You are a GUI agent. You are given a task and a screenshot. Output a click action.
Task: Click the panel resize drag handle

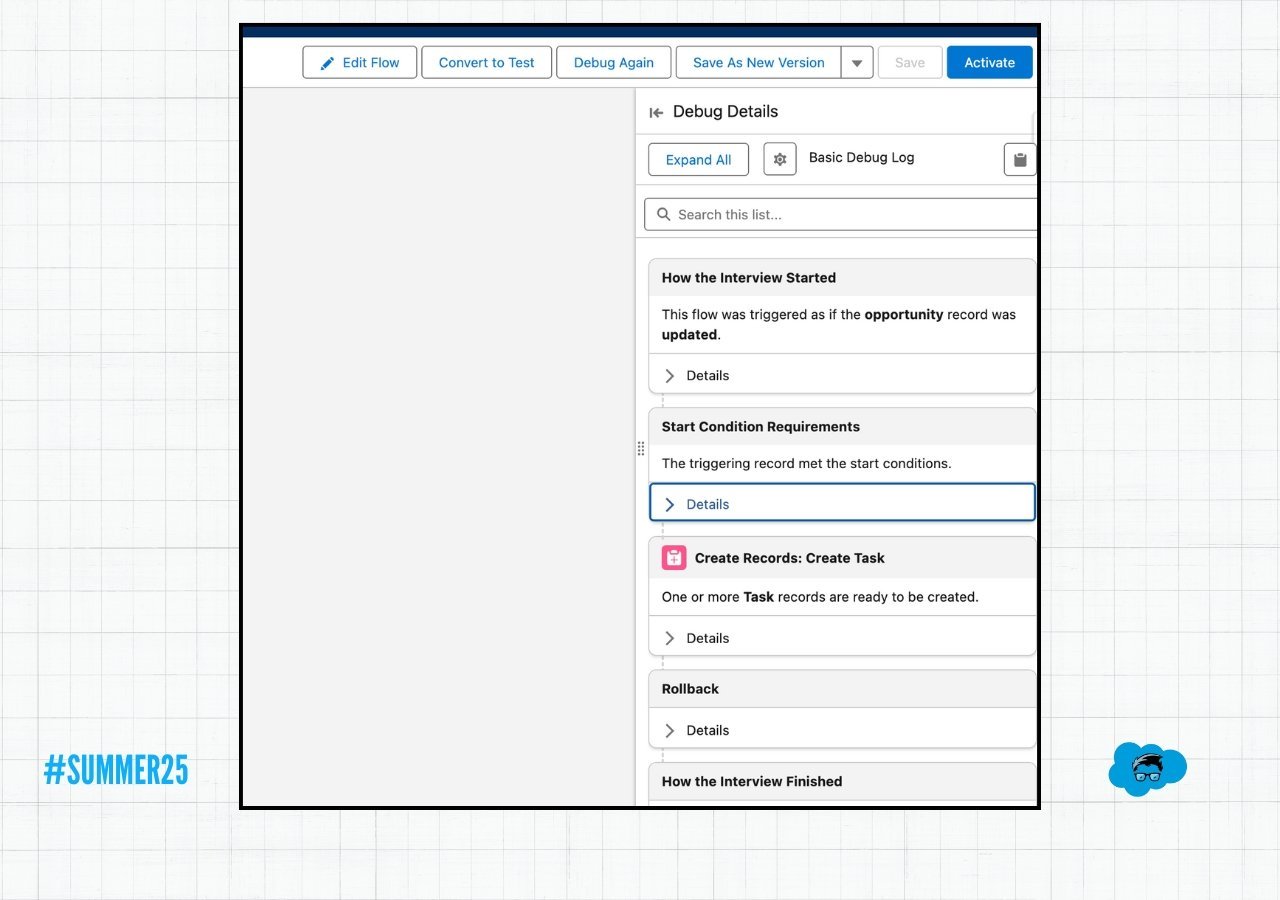point(641,449)
